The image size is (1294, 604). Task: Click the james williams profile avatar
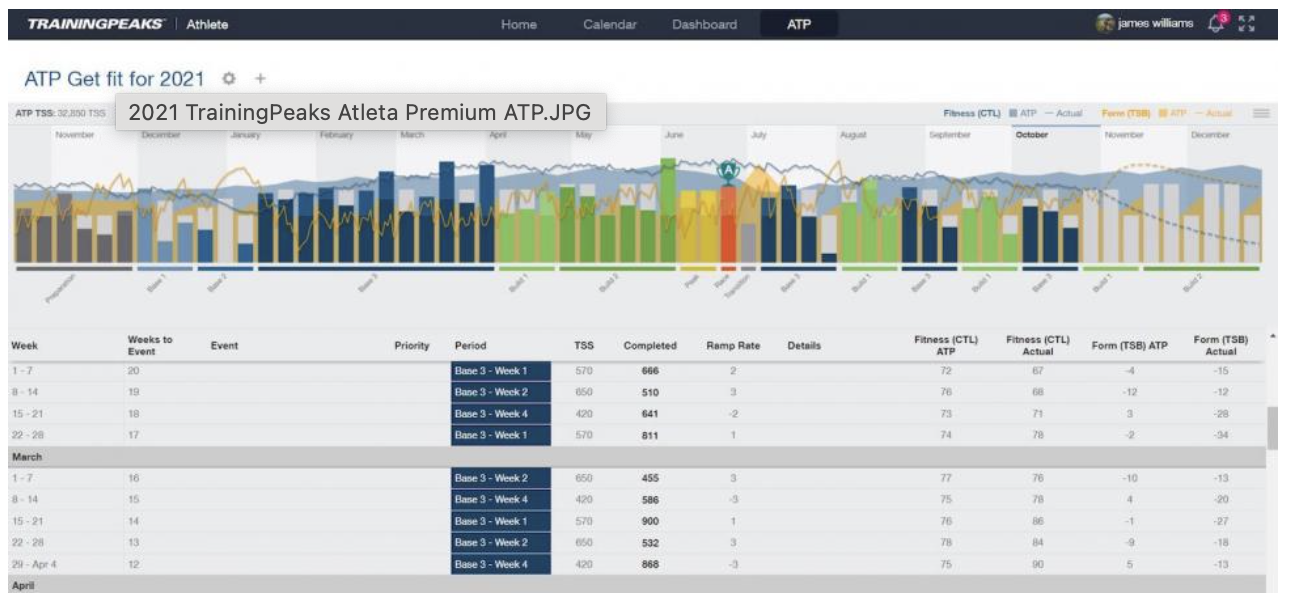(x=1105, y=24)
